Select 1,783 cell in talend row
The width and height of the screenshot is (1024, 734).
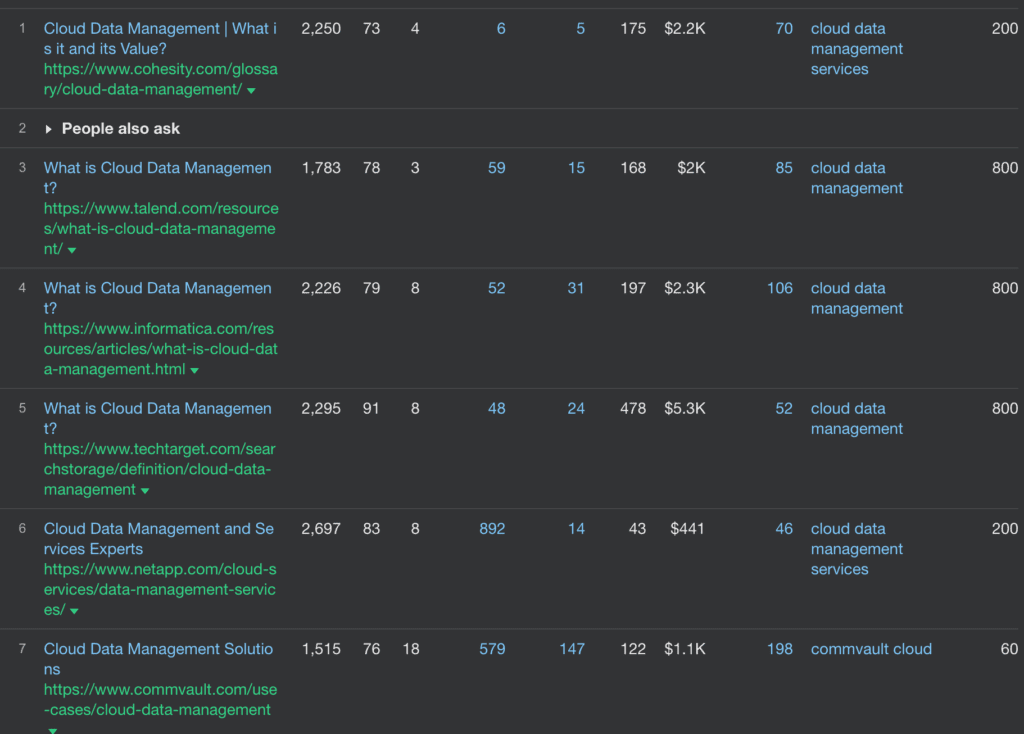(x=321, y=168)
